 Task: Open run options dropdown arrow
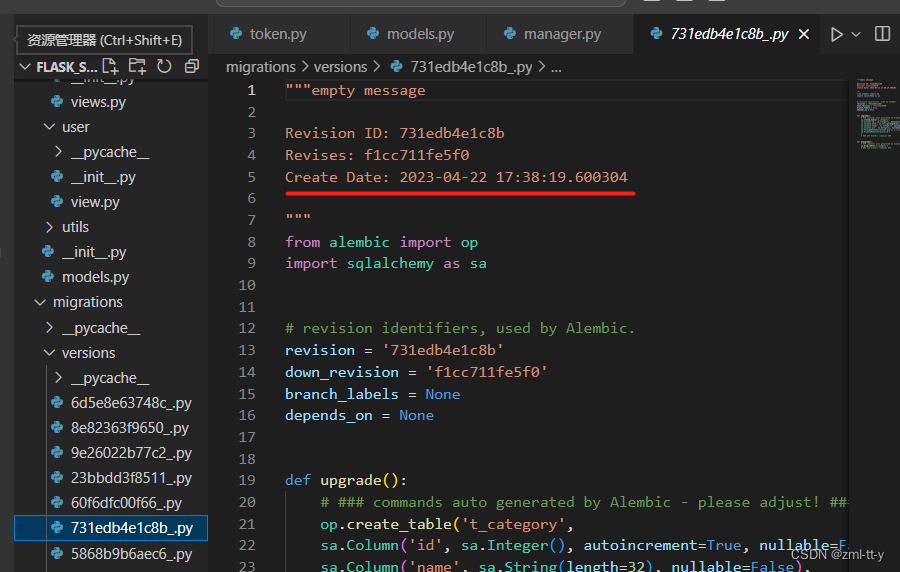pyautogui.click(x=856, y=34)
